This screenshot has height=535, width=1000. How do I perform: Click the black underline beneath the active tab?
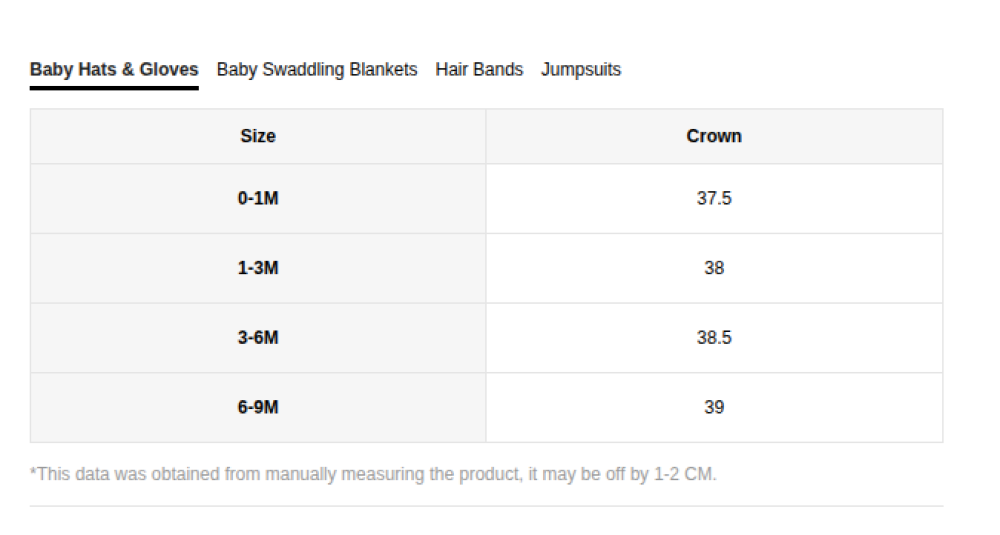(x=114, y=88)
